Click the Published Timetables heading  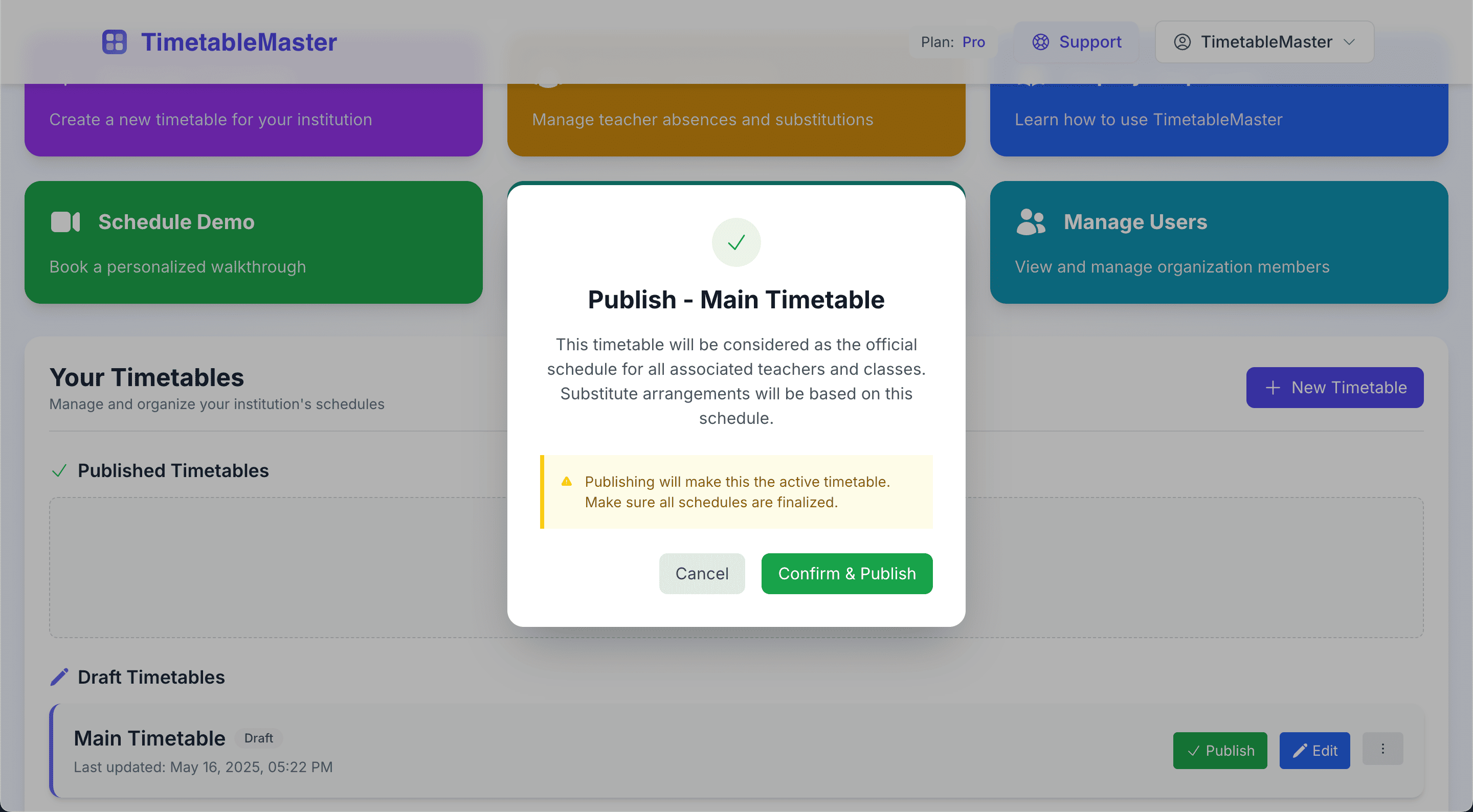click(173, 470)
